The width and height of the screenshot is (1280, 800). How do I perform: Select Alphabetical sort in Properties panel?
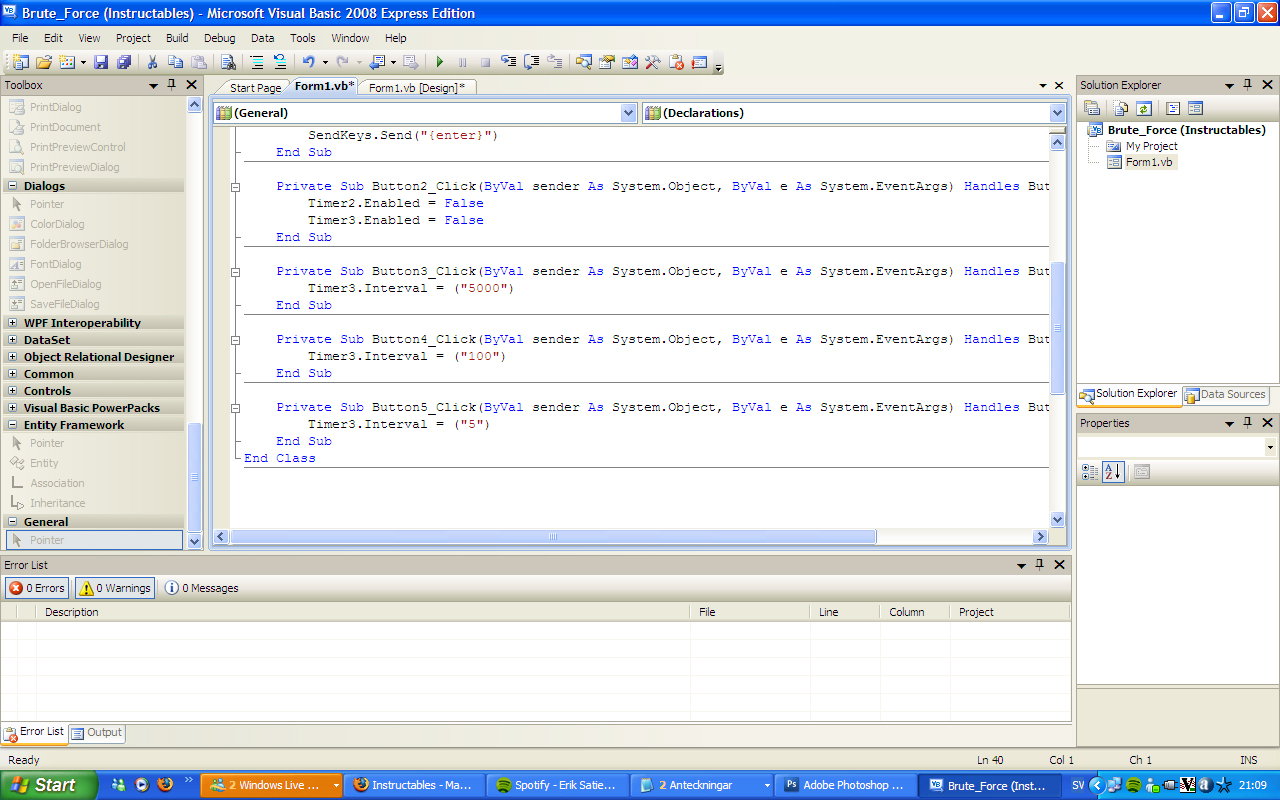coord(1113,472)
